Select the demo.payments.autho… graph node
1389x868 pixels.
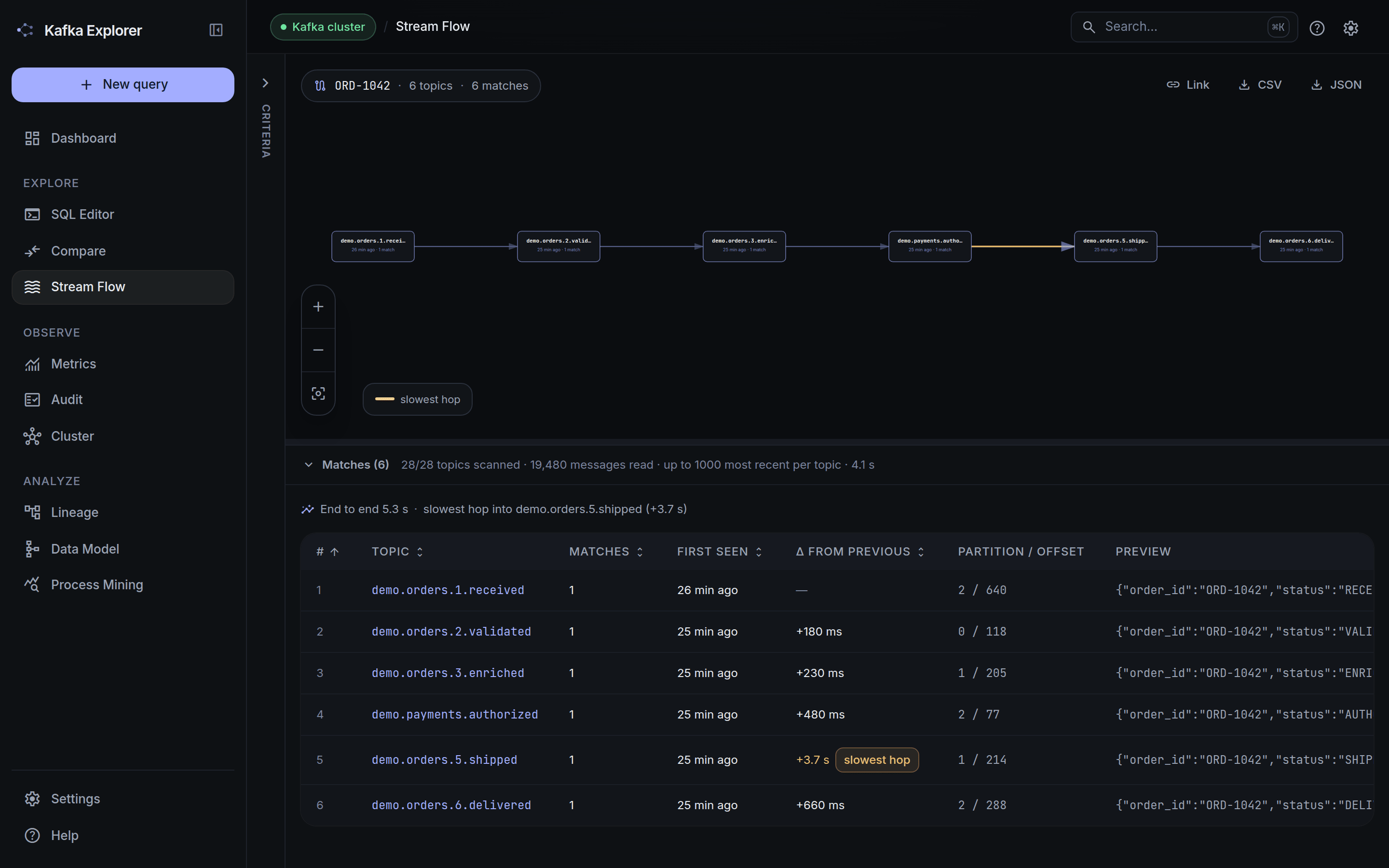pos(929,246)
